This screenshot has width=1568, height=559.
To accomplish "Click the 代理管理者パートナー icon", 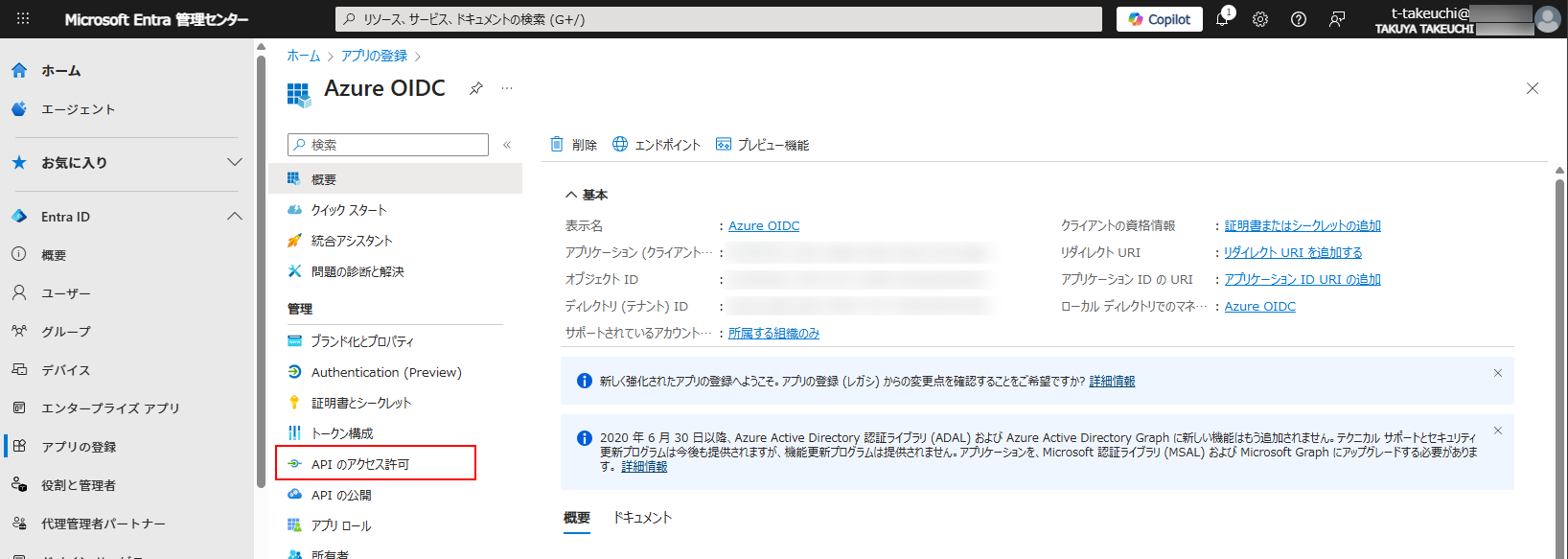I will coord(19,524).
